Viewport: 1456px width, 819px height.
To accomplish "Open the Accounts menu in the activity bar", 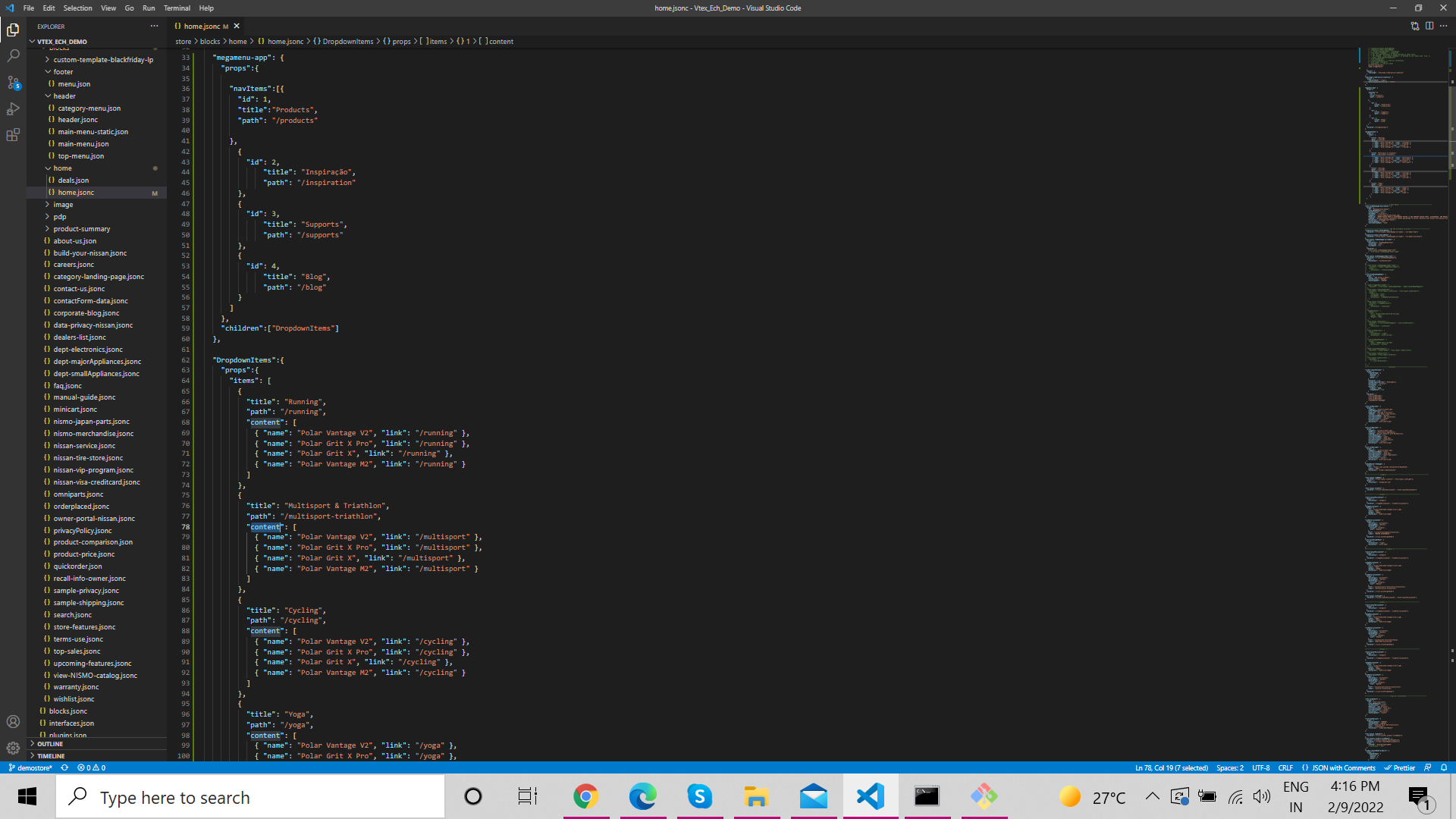I will coord(13,722).
